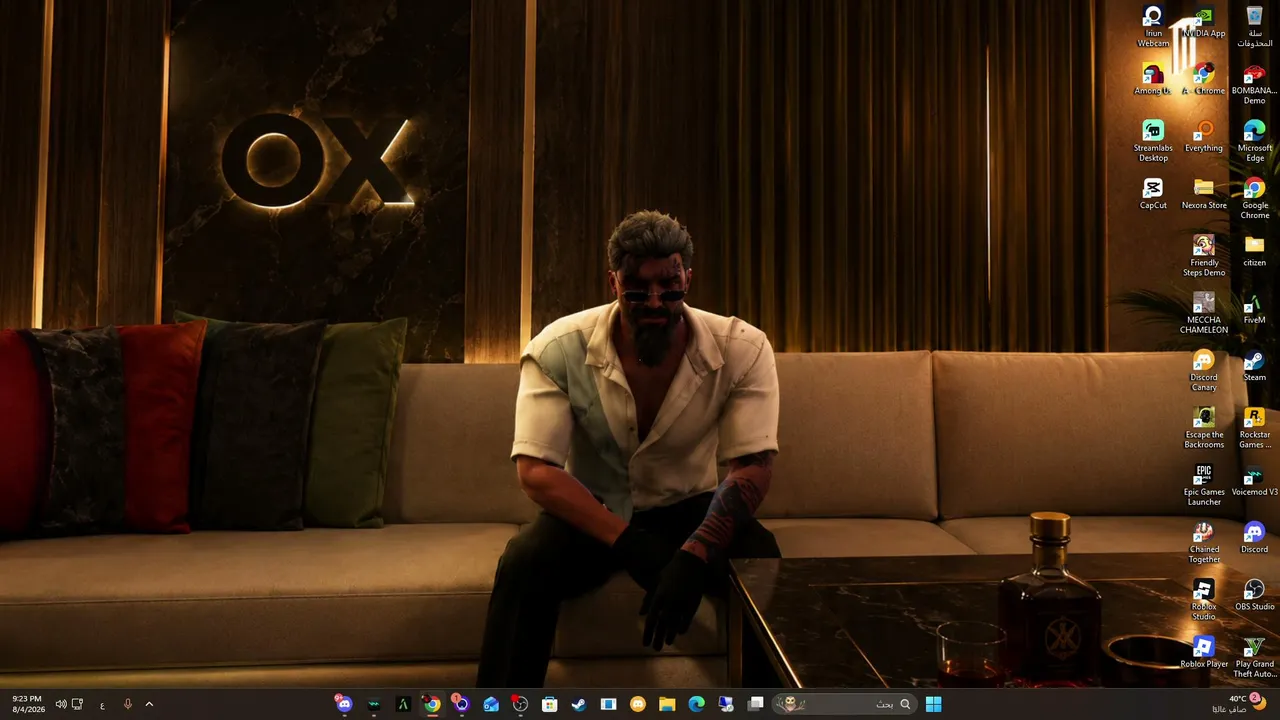Launch Rockstar Games Launcher desktop shortcut
The width and height of the screenshot is (1280, 720).
(1254, 428)
